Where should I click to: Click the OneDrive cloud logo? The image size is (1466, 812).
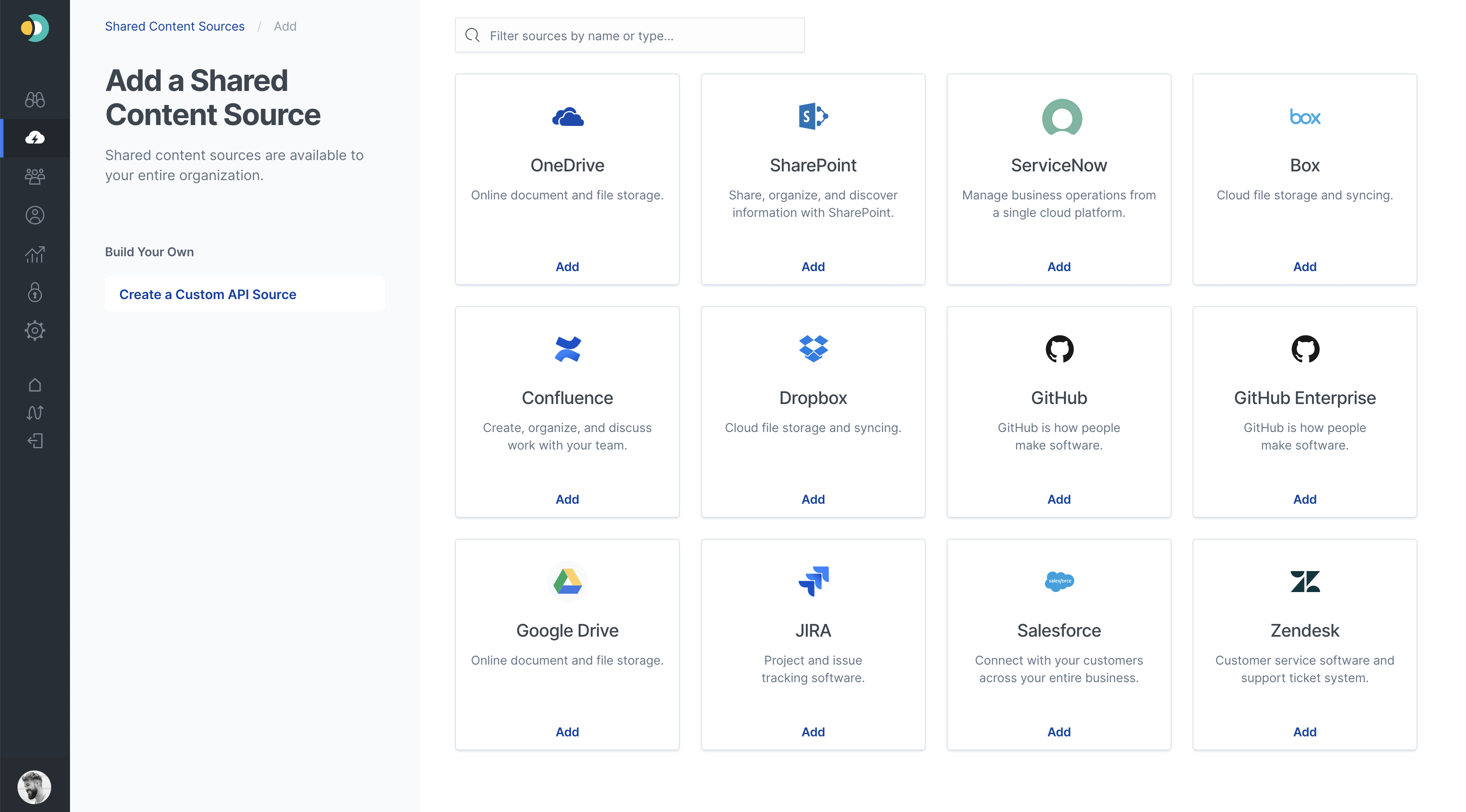coord(567,117)
